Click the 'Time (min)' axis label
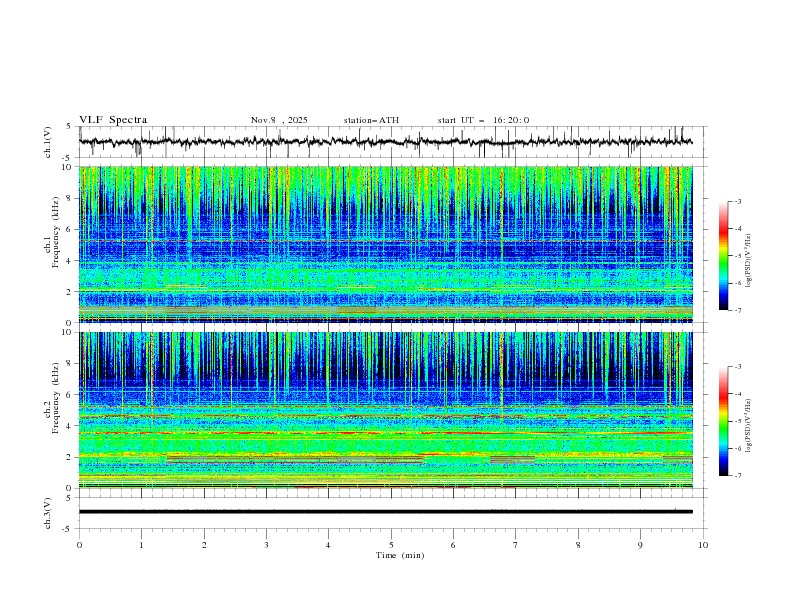The image size is (792, 612). point(400,555)
